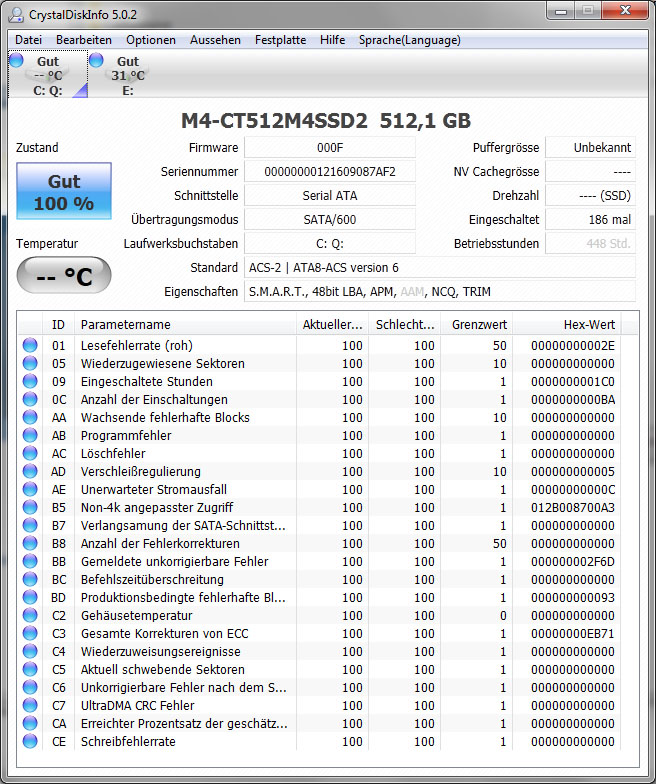Click status orb for Wiederzuweisungsereignisse
Image resolution: width=656 pixels, height=784 pixels.
(30, 651)
